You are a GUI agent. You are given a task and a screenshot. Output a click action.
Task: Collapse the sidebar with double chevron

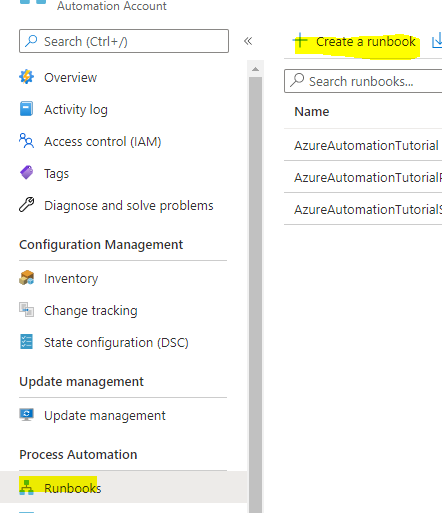point(248,41)
